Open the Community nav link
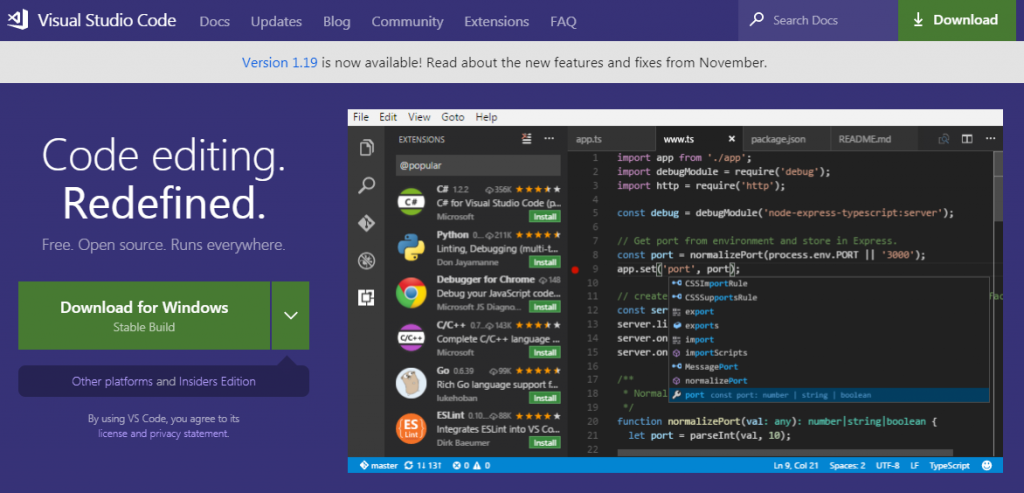The width and height of the screenshot is (1024, 493). click(x=408, y=22)
